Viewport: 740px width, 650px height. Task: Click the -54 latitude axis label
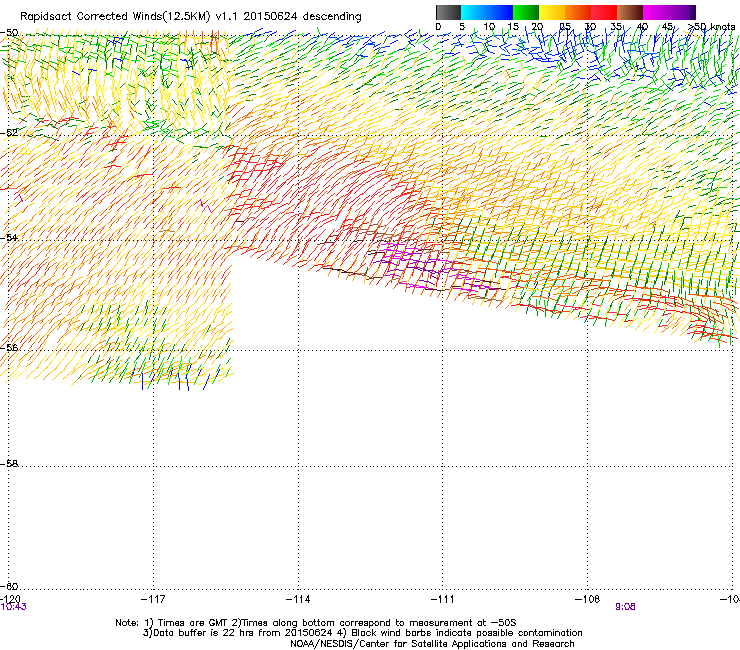click(x=9, y=237)
